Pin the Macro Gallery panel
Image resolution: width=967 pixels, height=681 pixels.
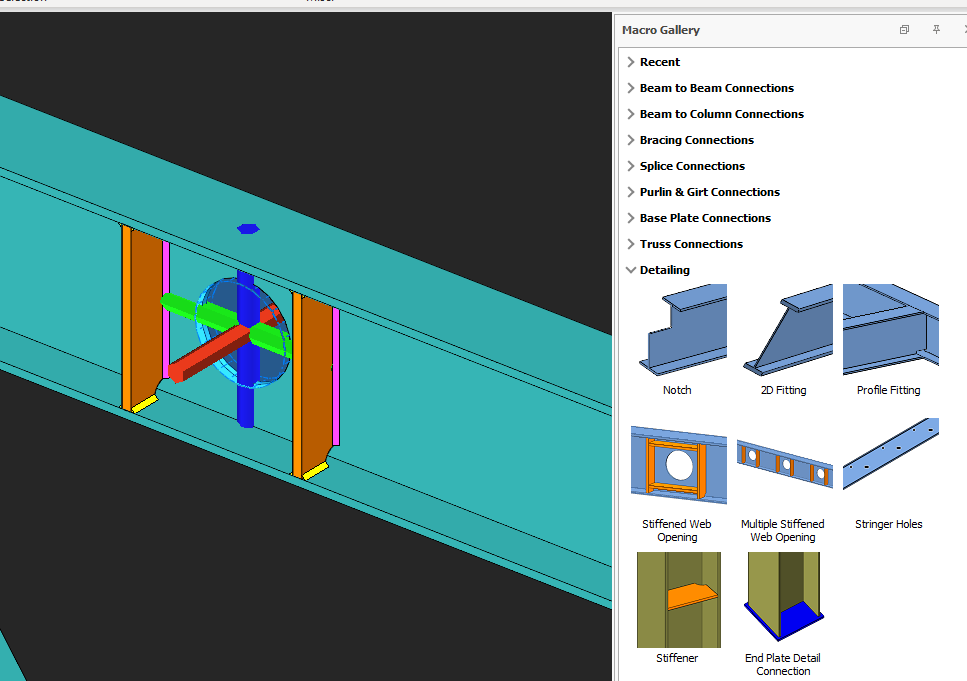click(x=936, y=30)
